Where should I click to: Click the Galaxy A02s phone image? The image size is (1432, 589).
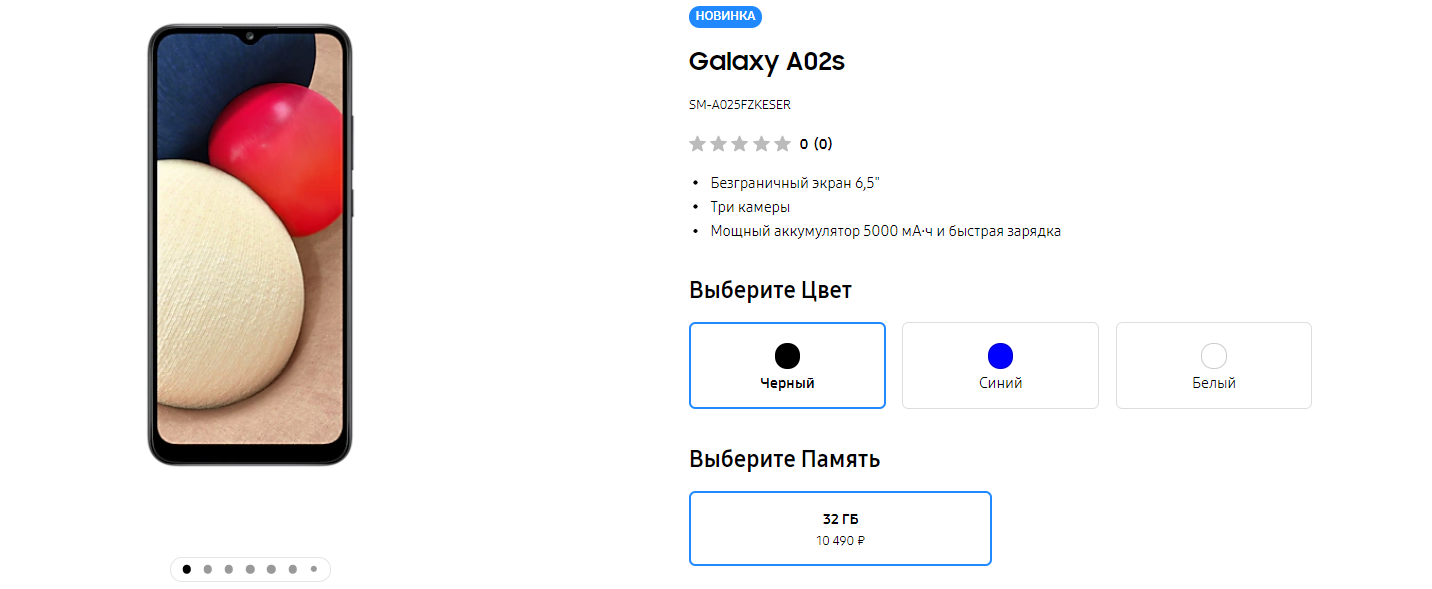(x=250, y=245)
